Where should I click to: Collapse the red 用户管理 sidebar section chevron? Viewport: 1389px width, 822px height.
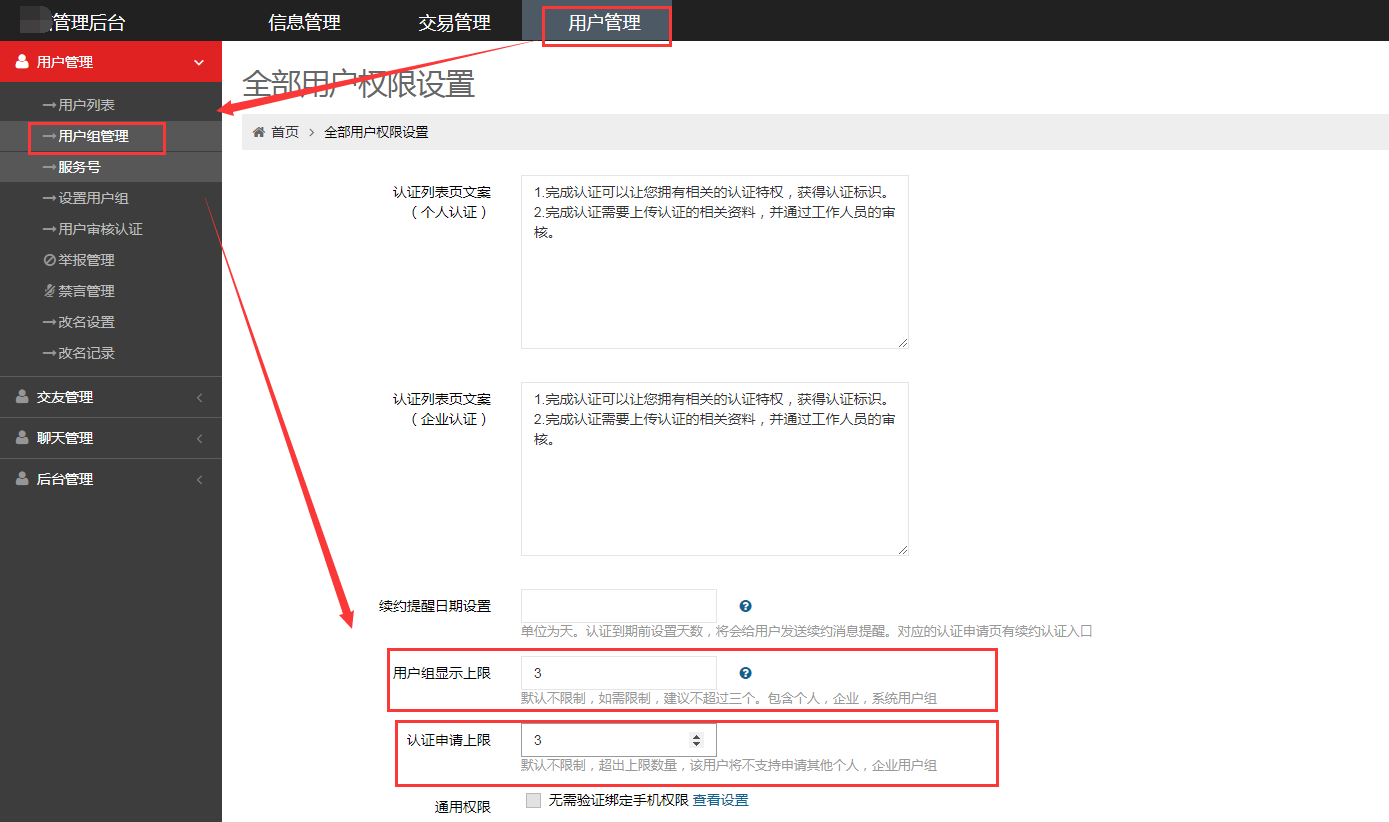point(199,63)
